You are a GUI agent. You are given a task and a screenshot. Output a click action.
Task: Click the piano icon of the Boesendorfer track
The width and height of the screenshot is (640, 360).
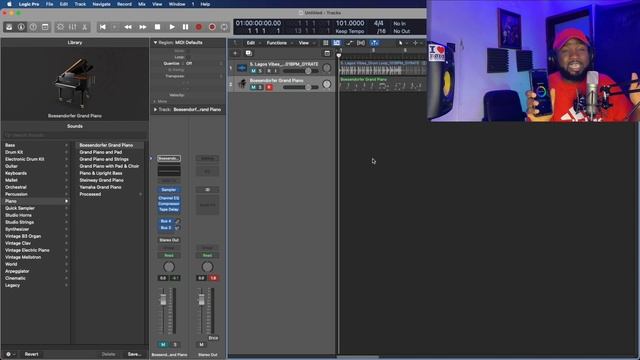(x=242, y=84)
